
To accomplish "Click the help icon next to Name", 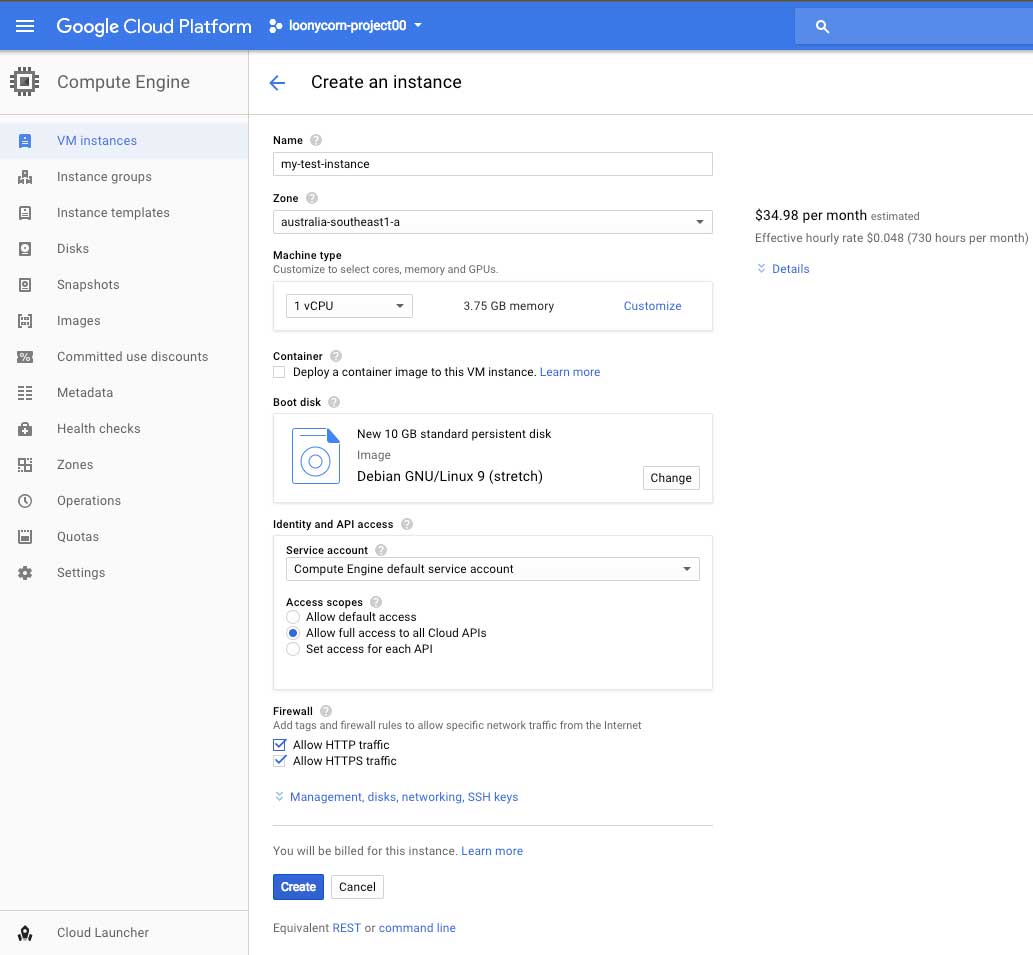I will pyautogui.click(x=316, y=141).
